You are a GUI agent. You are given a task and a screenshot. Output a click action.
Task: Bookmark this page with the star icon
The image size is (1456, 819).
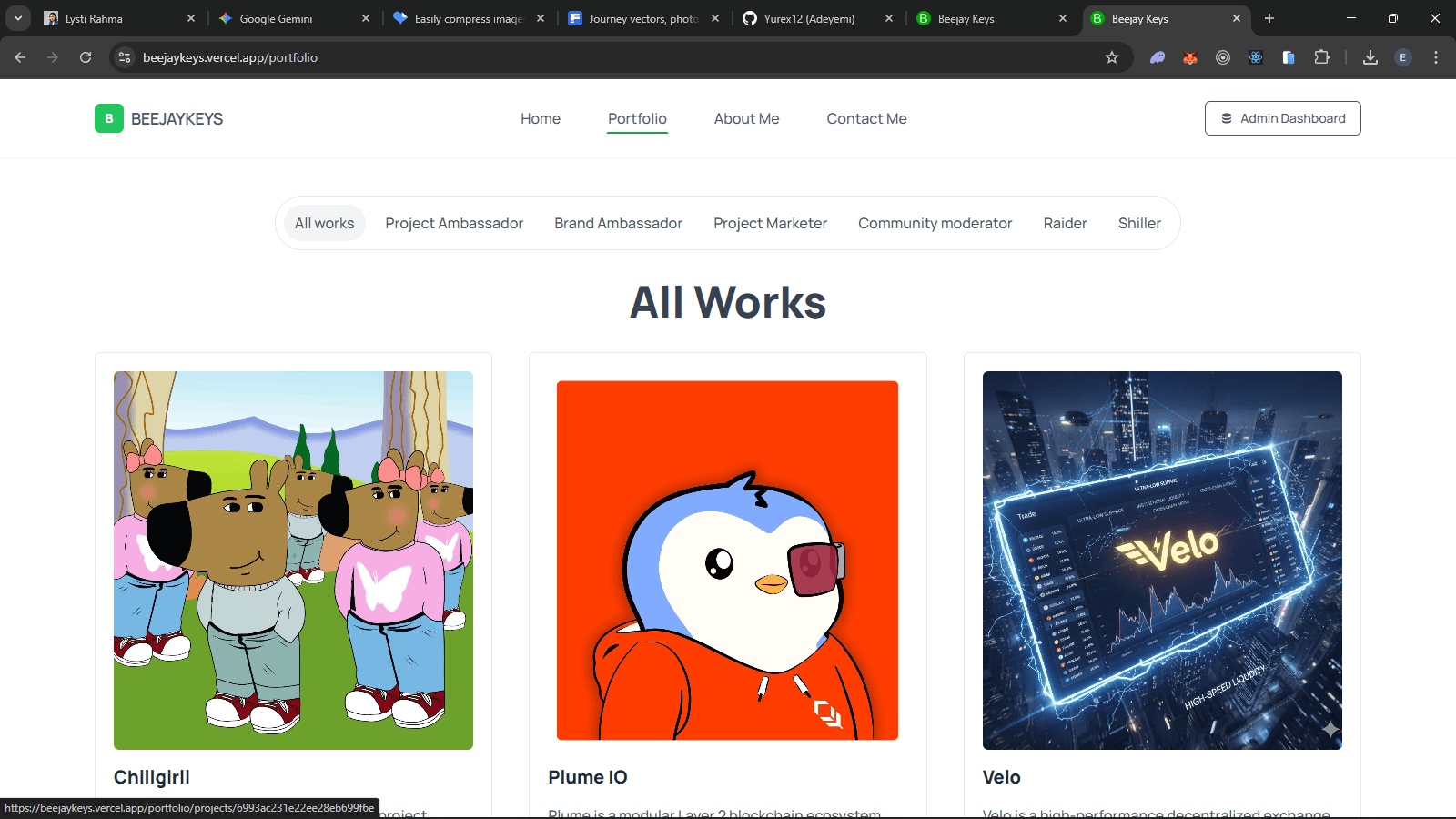(1112, 57)
